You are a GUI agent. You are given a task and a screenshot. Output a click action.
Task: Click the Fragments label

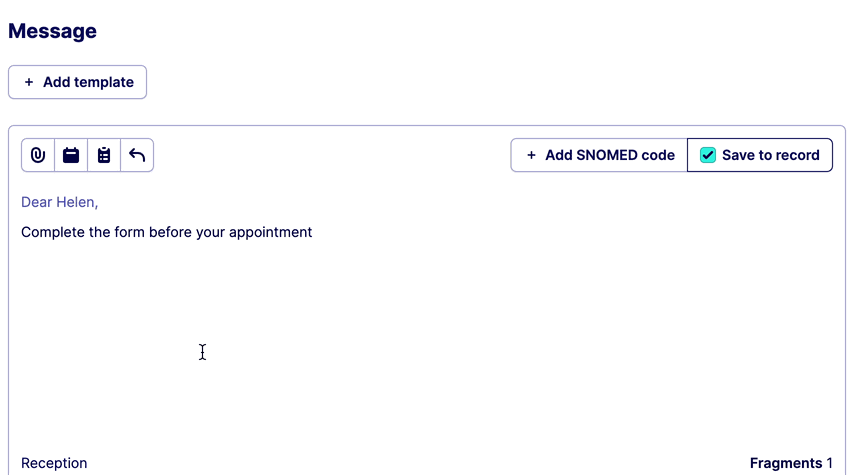pyautogui.click(x=785, y=463)
